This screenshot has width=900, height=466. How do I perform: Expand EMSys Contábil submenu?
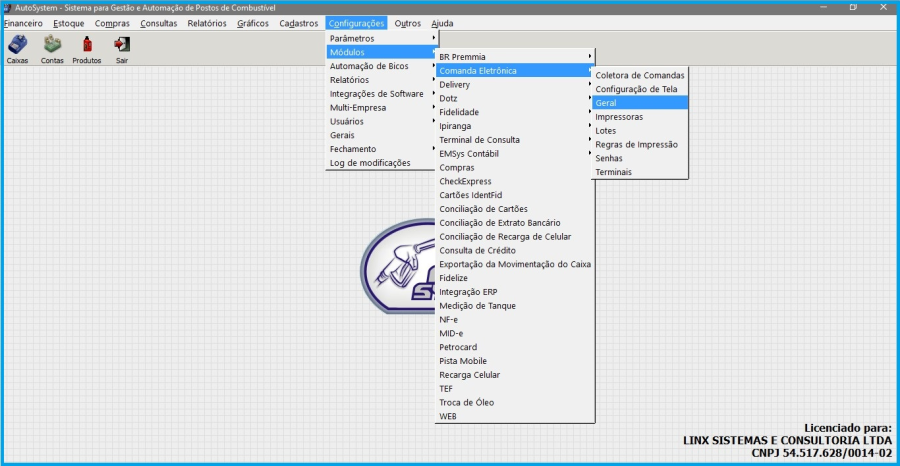(x=515, y=153)
